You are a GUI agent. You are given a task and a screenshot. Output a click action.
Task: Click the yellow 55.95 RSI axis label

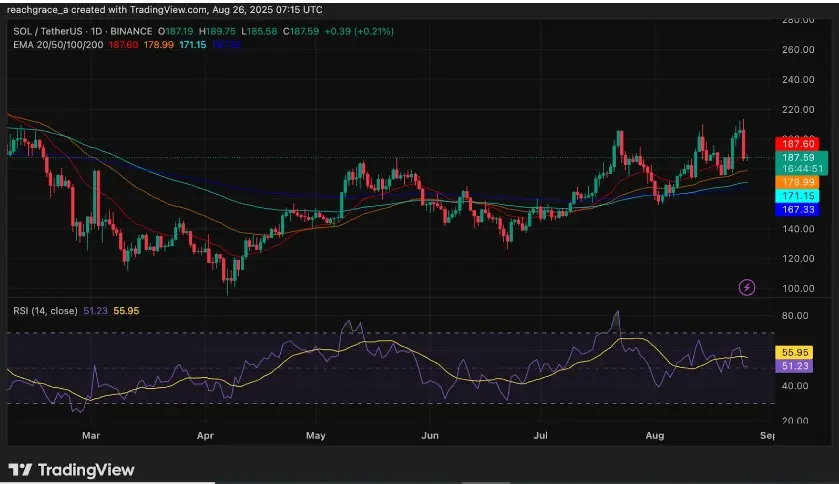coord(796,353)
